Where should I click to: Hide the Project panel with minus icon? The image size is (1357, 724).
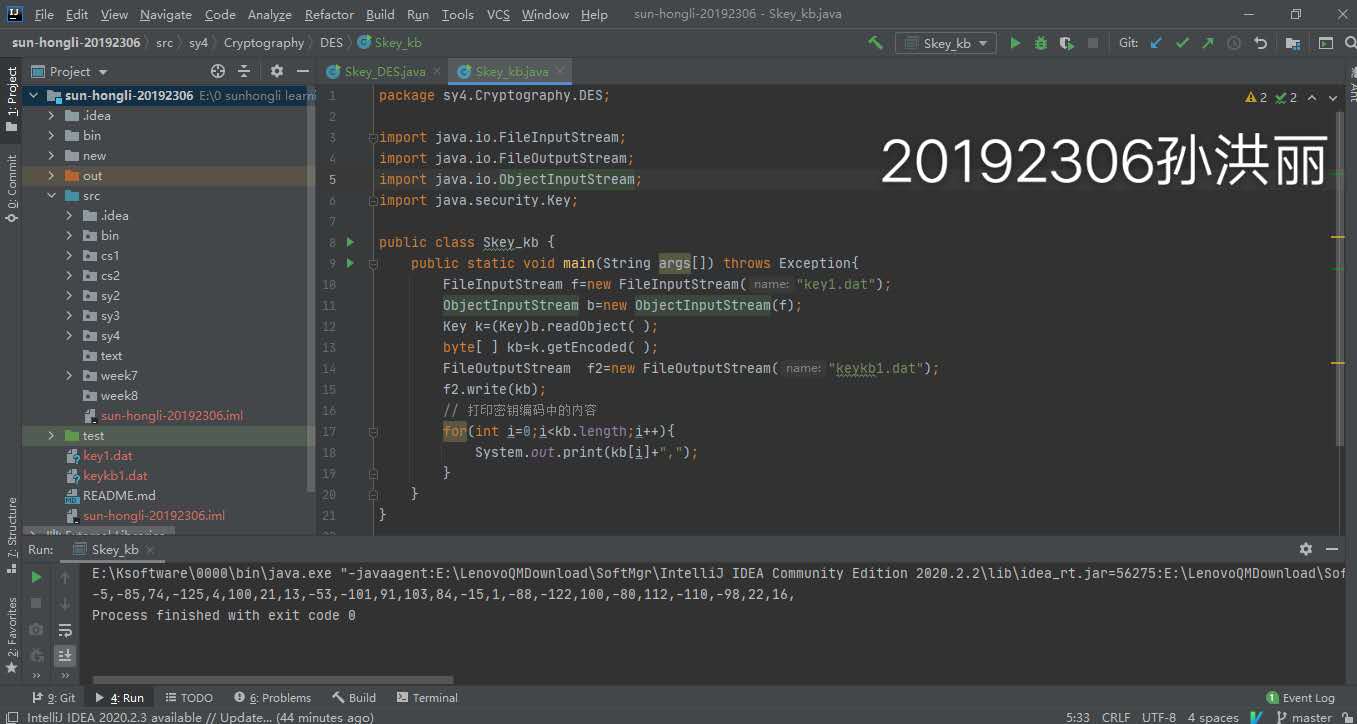(x=301, y=71)
